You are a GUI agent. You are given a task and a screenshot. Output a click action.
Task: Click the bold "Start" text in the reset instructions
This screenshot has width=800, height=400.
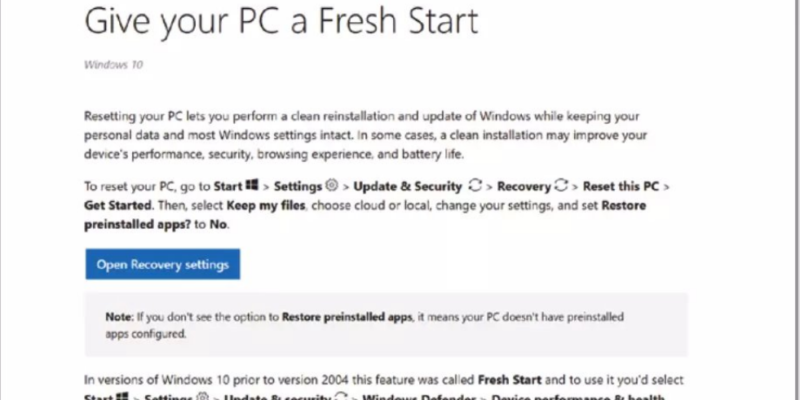(229, 186)
